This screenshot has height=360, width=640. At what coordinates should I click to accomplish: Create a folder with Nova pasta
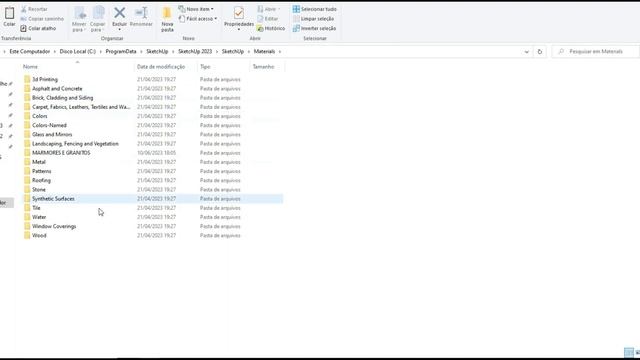click(167, 19)
